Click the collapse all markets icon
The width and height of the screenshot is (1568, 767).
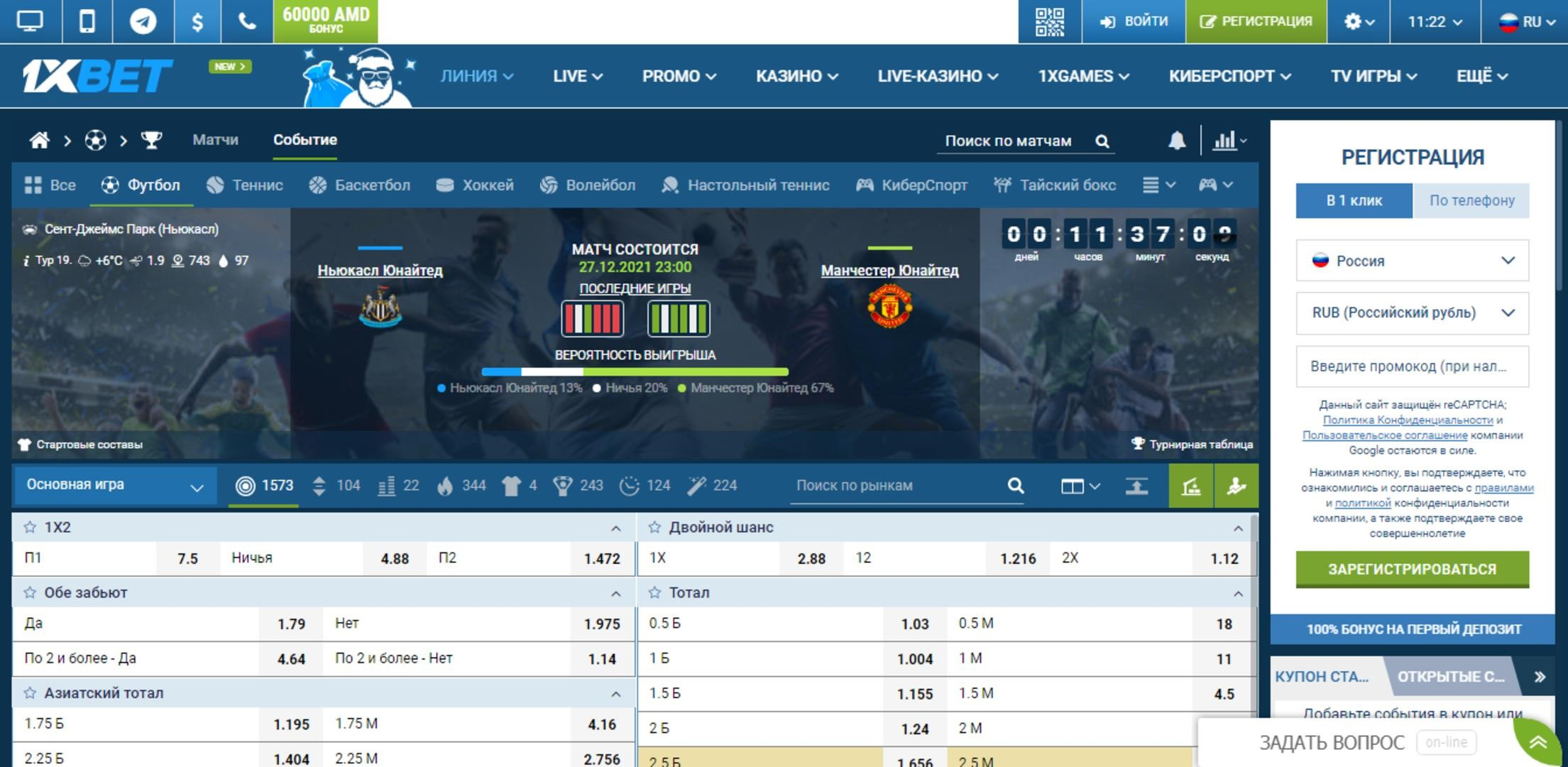pyautogui.click(x=1136, y=486)
